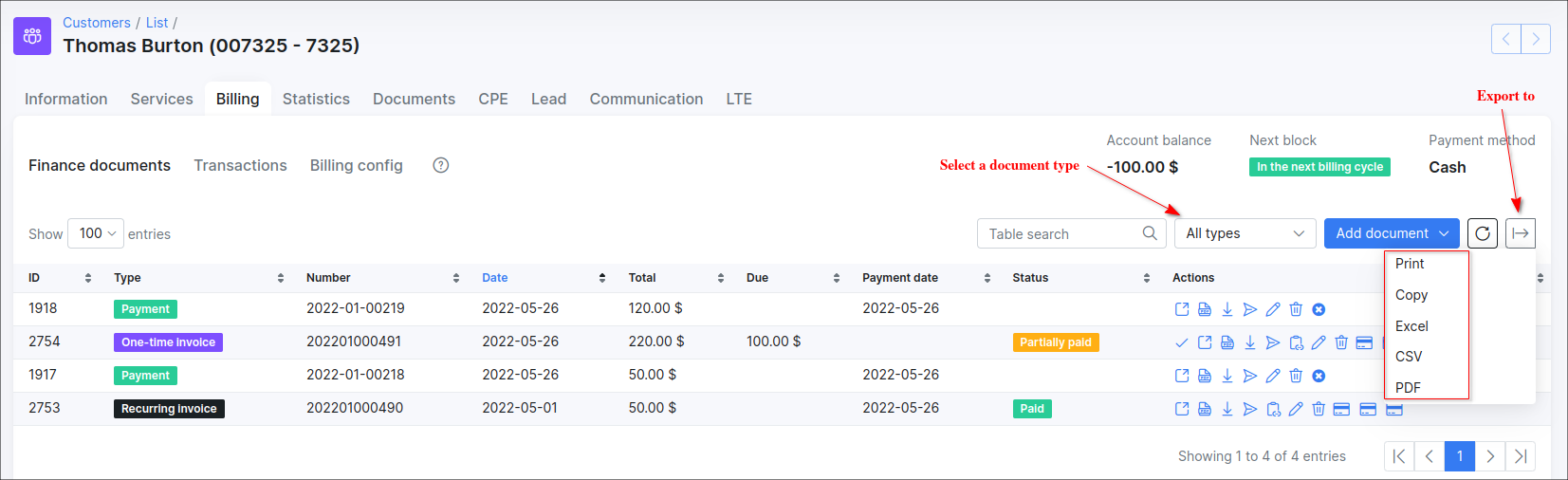Viewport: 1568px width, 480px height.
Task: Expand the Add document dropdown
Action: point(1391,233)
